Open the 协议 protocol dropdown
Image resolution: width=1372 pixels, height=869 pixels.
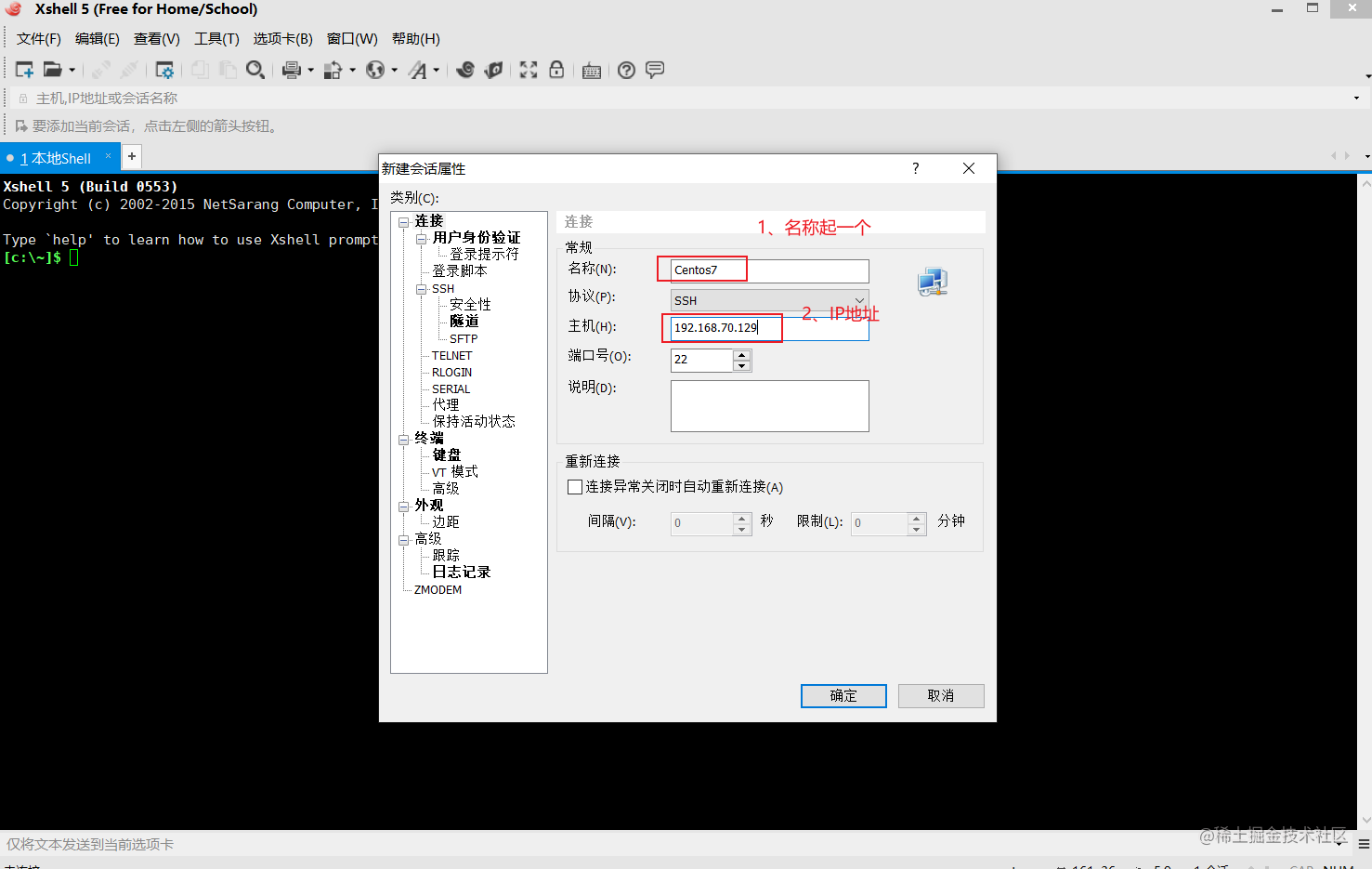point(859,300)
